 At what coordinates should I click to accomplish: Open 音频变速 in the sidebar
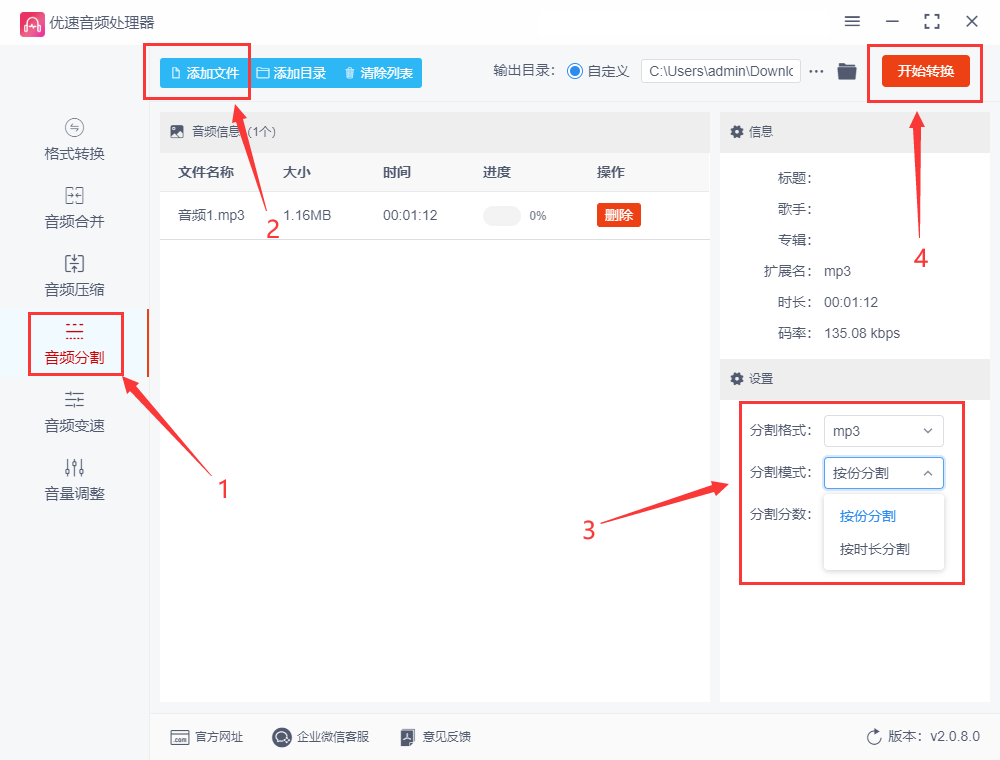(x=74, y=412)
